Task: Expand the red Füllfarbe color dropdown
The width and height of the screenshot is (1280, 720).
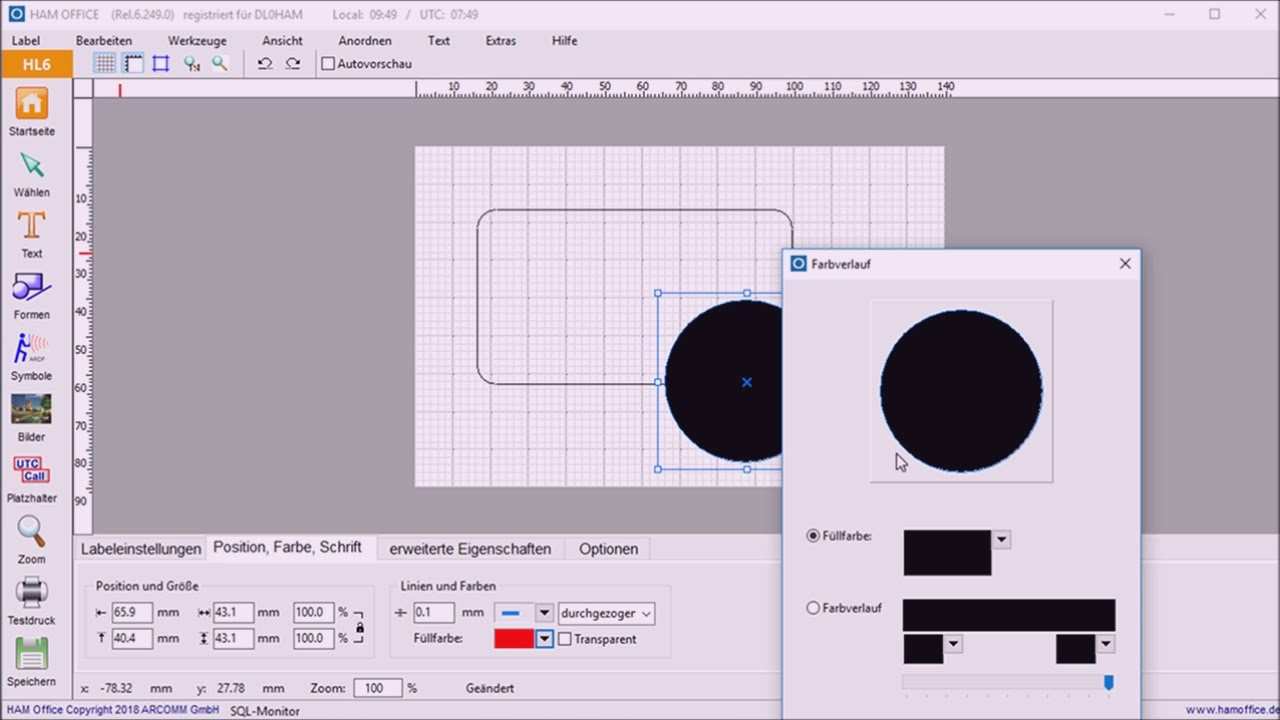Action: click(545, 639)
